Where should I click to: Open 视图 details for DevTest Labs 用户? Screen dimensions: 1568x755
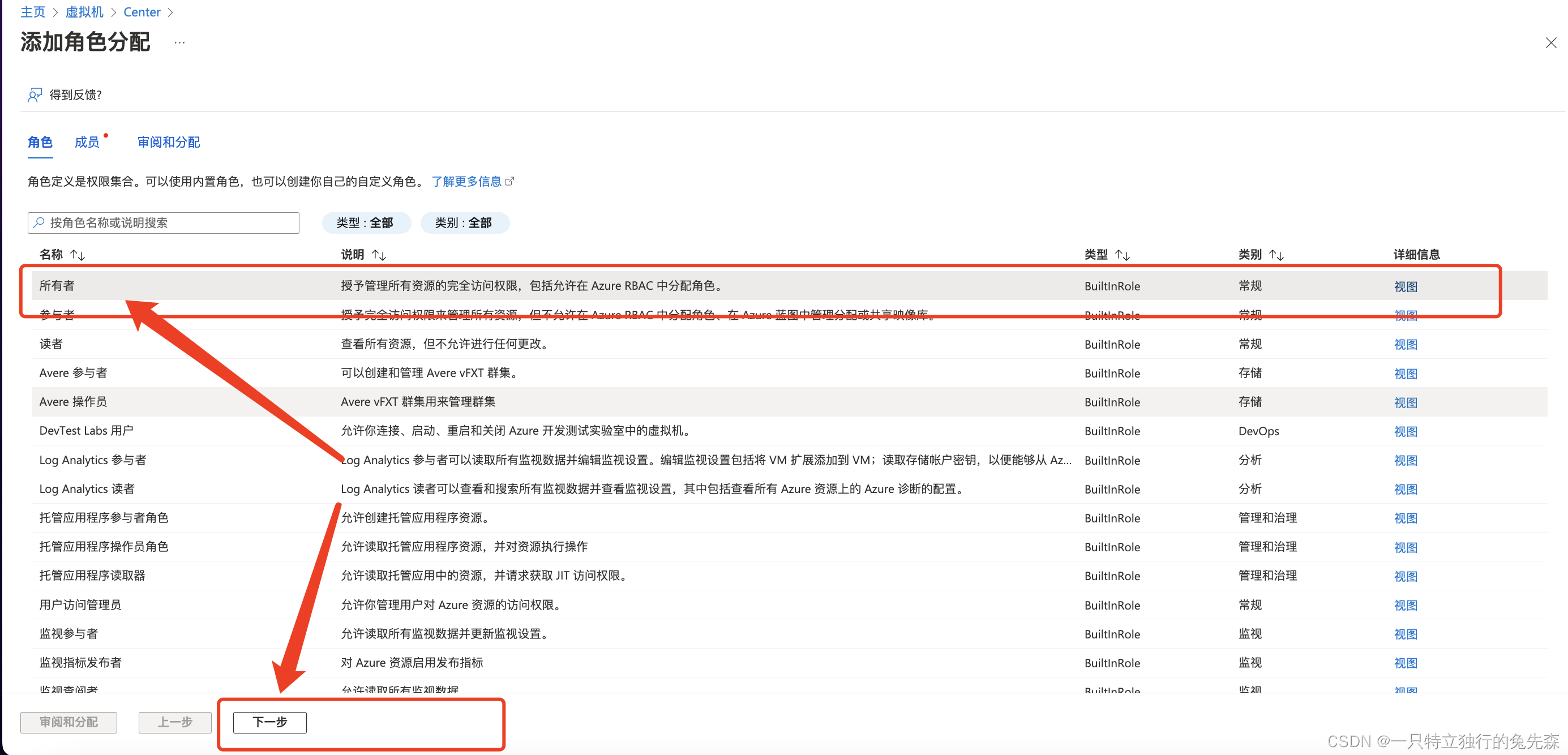coord(1406,431)
